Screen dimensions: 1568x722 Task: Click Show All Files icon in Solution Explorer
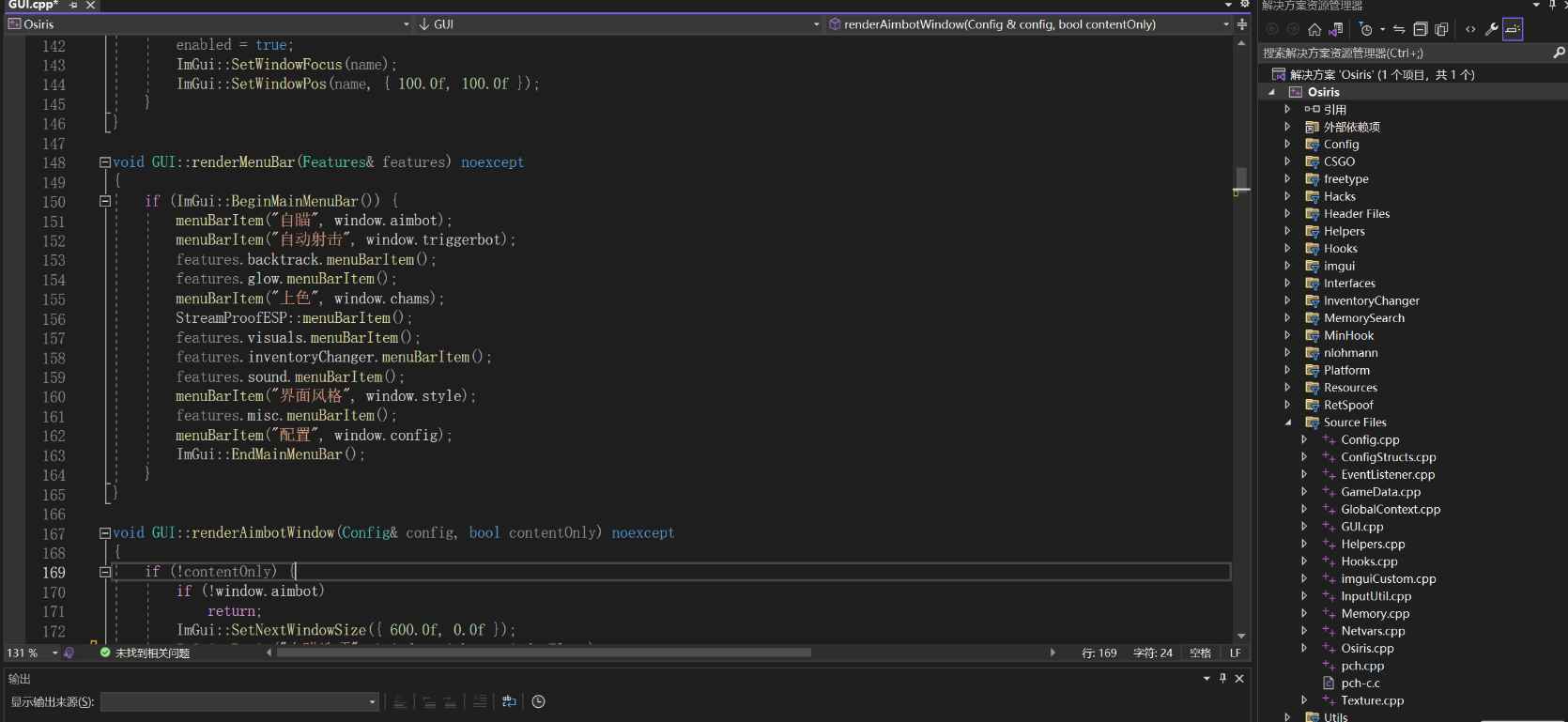tap(1442, 29)
